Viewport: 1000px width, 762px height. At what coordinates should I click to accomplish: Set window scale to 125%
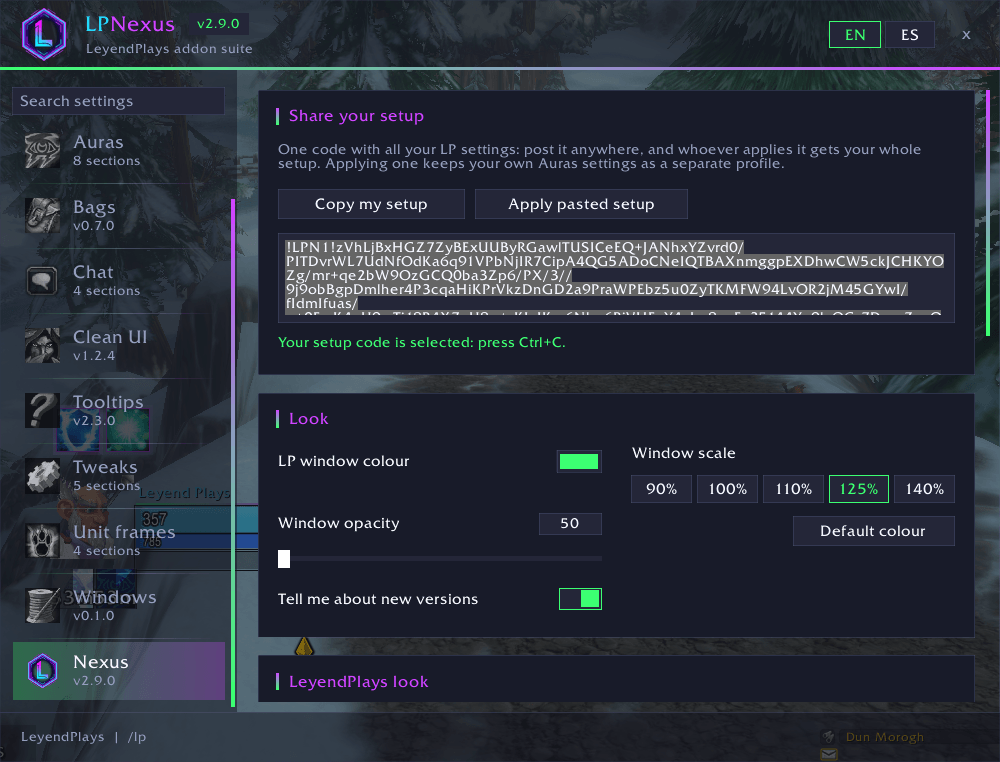tap(859, 489)
